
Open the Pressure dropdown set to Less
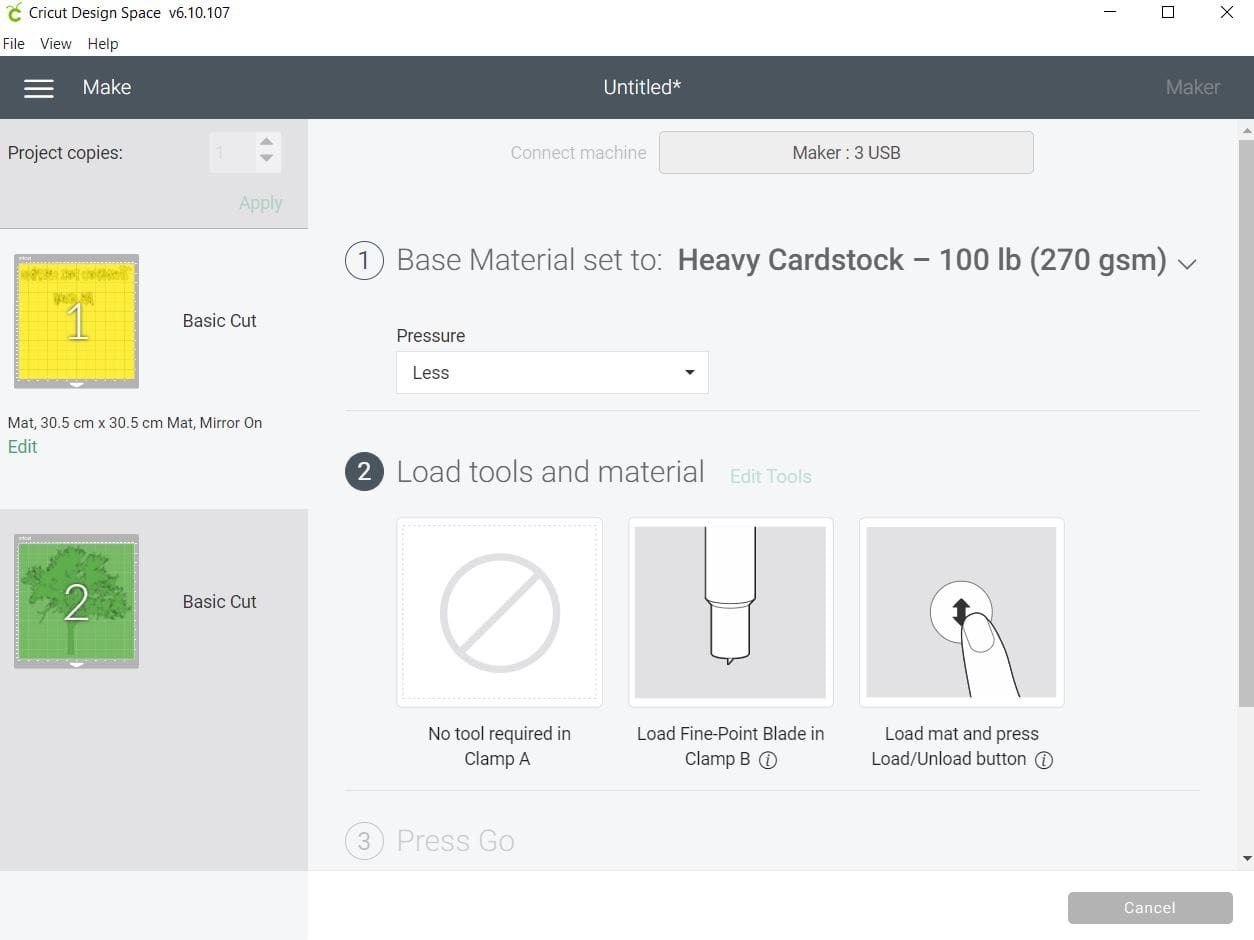click(552, 372)
